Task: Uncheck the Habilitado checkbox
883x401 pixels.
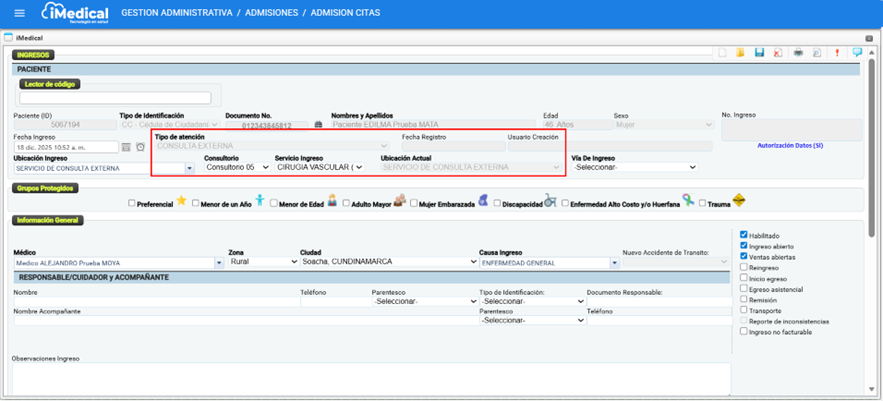Action: (x=744, y=235)
